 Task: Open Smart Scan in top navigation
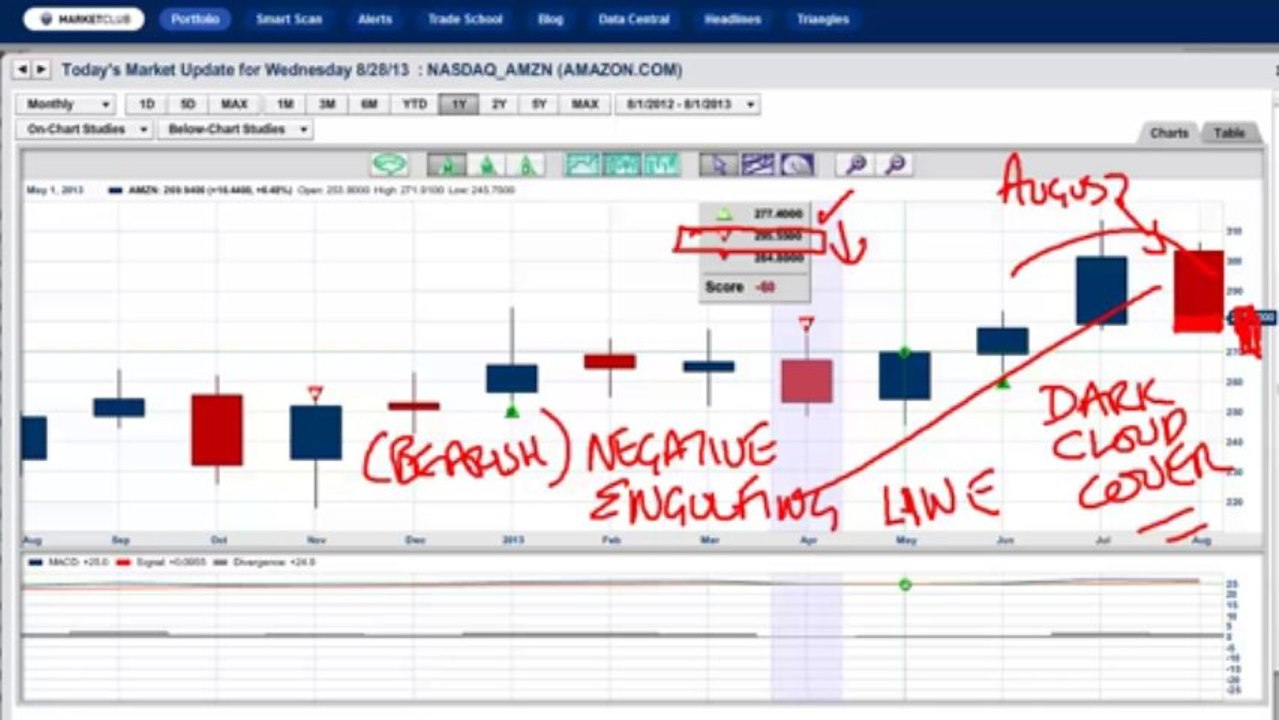pos(289,19)
